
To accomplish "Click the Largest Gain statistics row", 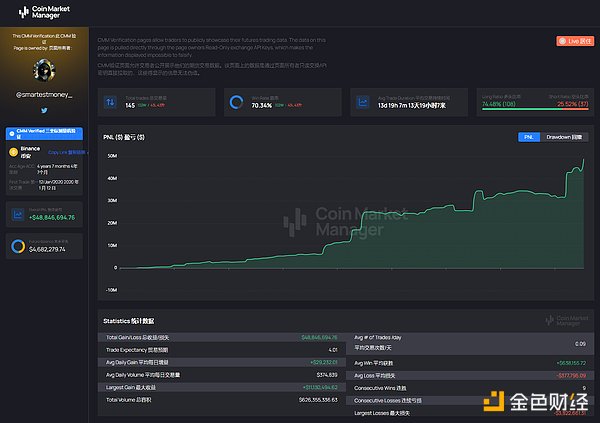I will point(220,385).
